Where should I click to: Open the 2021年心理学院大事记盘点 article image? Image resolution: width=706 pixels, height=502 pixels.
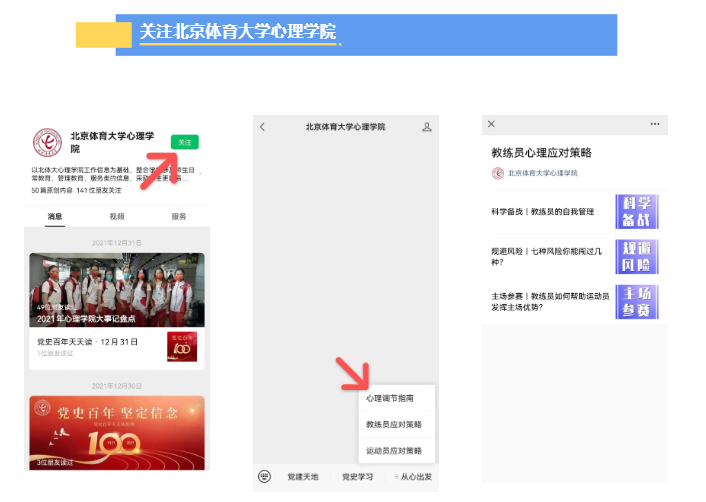pyautogui.click(x=117, y=290)
